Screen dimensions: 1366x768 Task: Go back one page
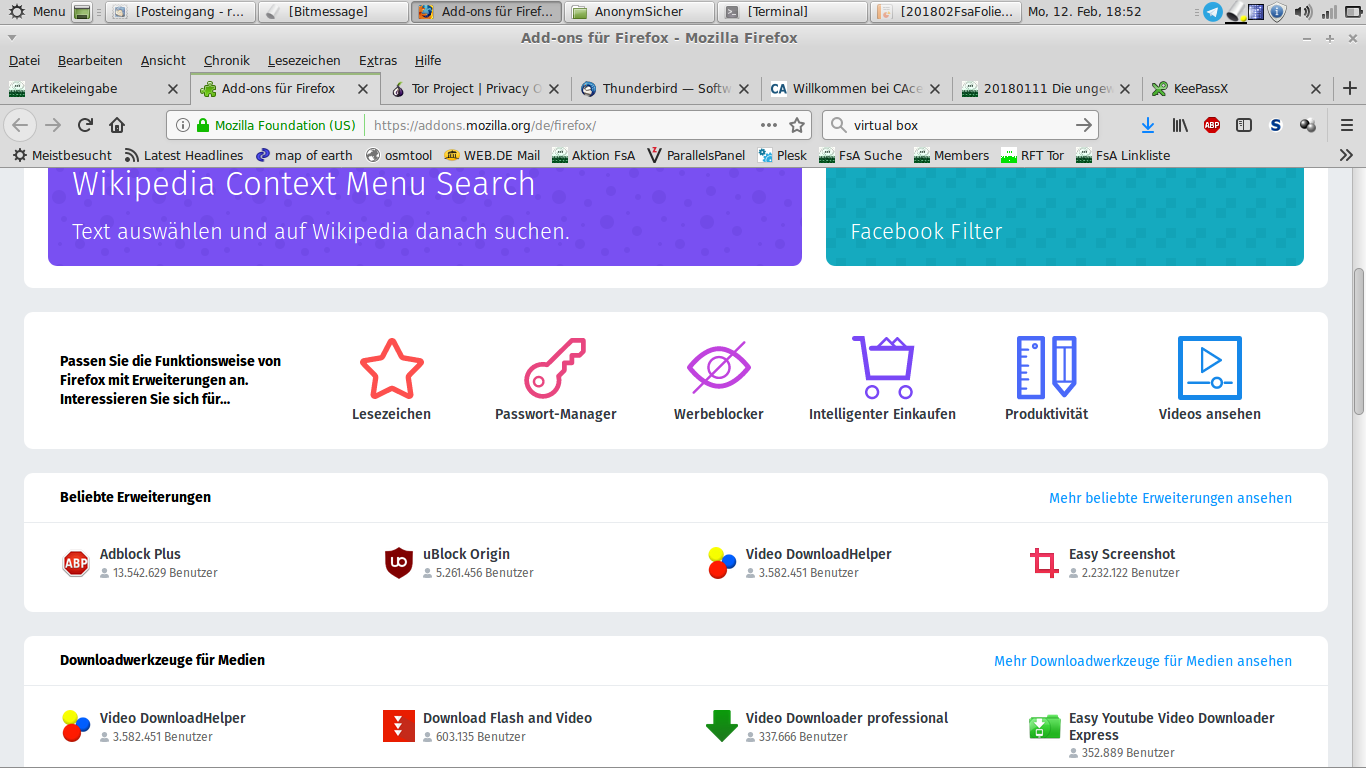pos(21,125)
